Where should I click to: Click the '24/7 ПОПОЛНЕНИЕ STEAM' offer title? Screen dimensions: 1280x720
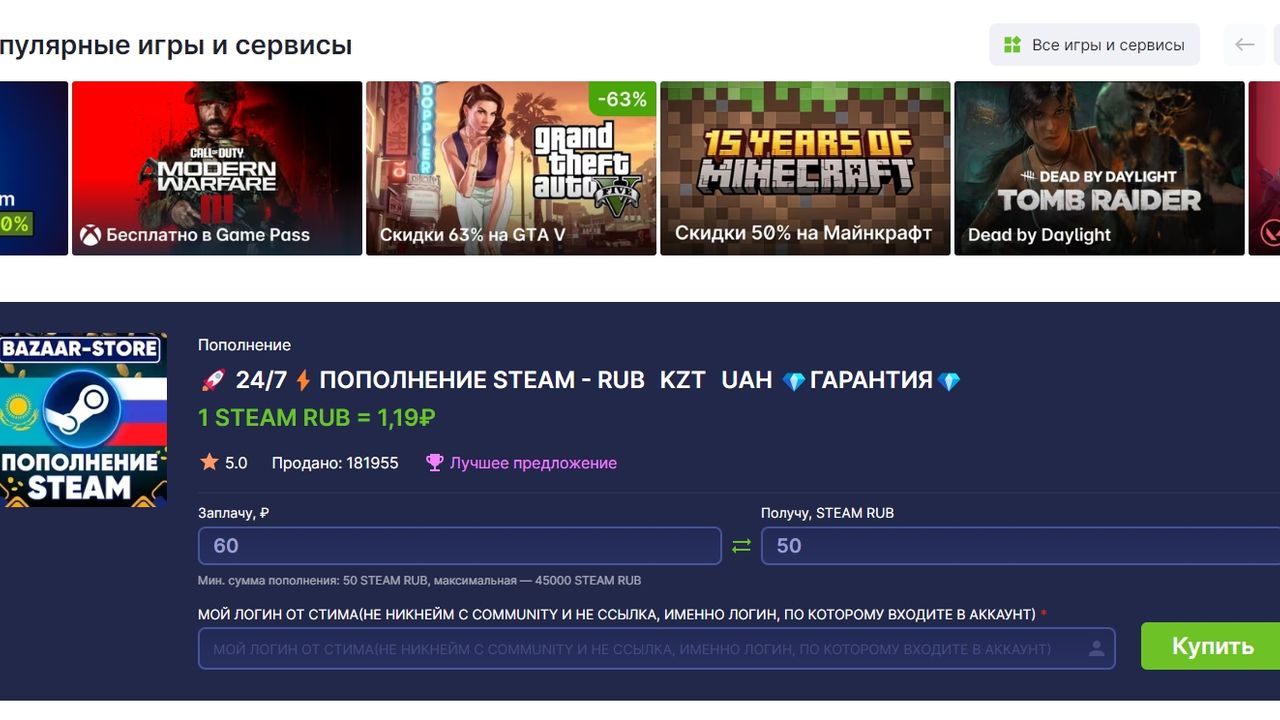click(x=580, y=380)
